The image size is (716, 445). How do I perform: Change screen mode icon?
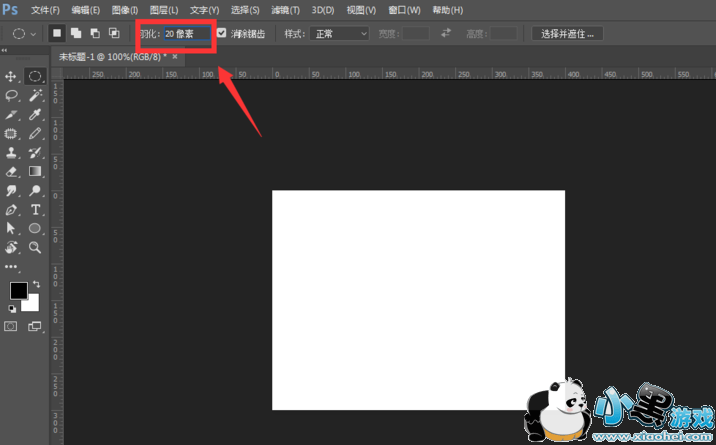coord(35,326)
